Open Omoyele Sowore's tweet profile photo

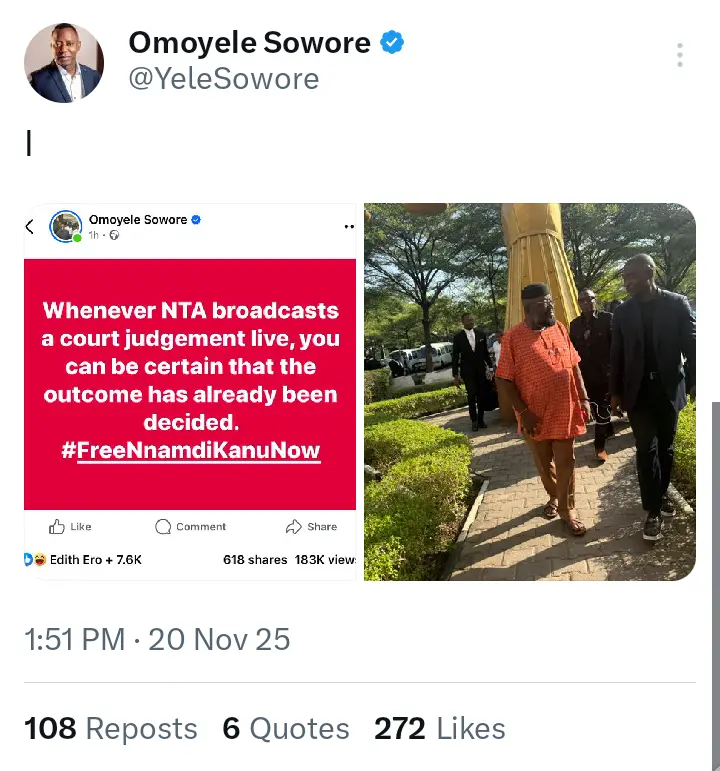64,63
